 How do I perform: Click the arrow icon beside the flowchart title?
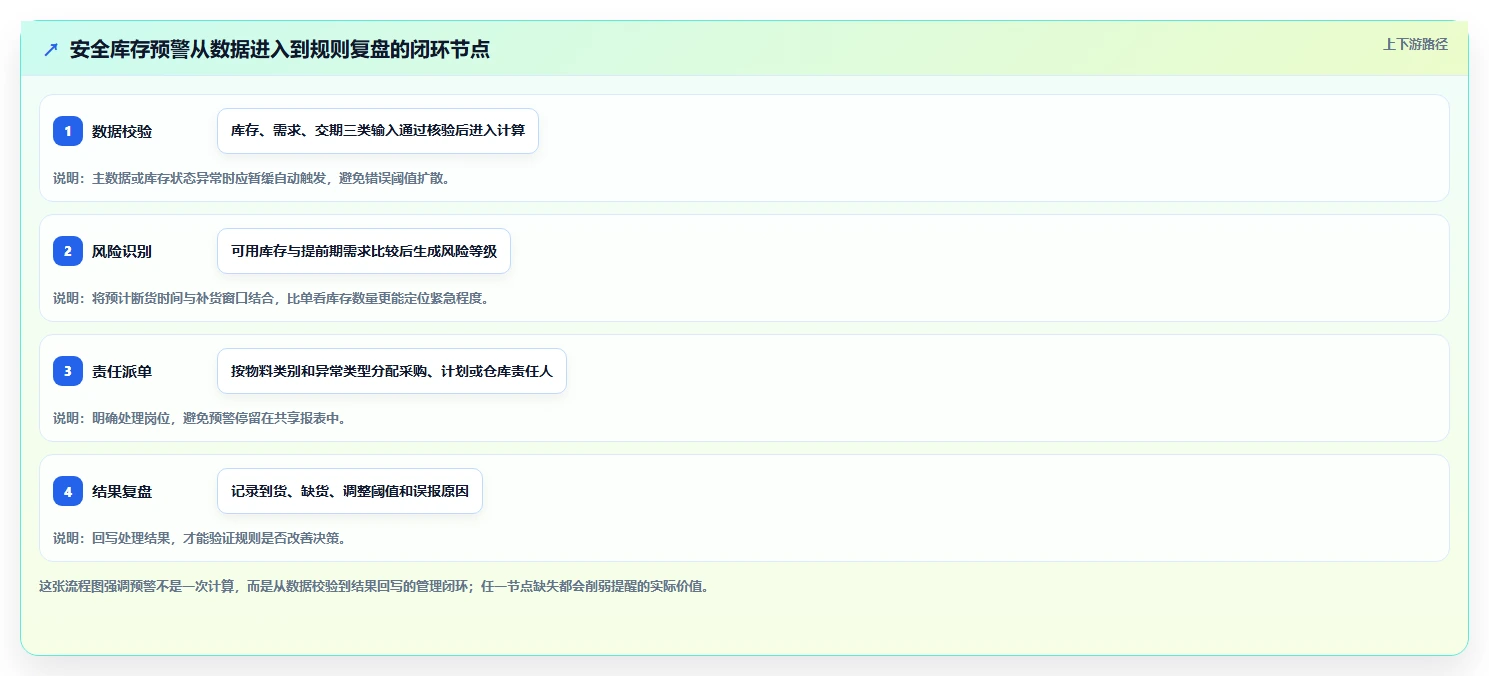[51, 50]
